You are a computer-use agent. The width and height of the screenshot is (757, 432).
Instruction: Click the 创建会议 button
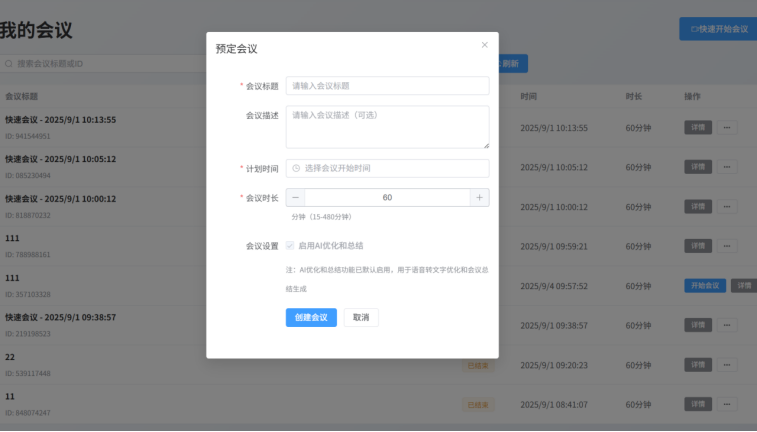pos(311,318)
